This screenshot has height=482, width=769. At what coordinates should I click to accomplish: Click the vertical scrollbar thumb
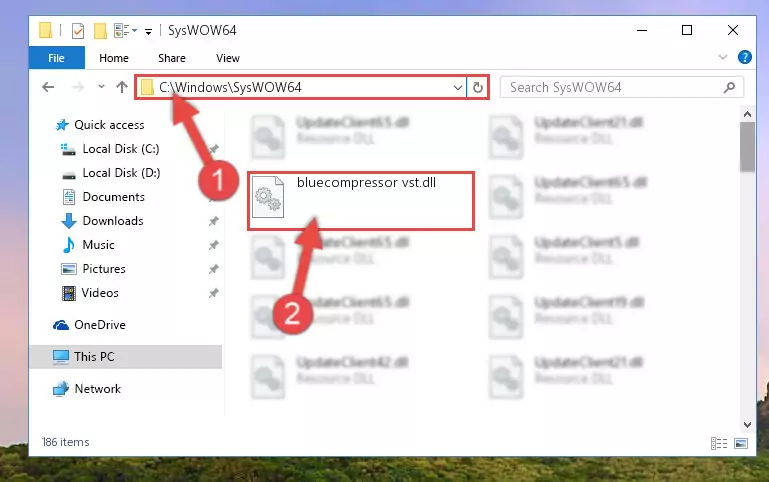747,147
